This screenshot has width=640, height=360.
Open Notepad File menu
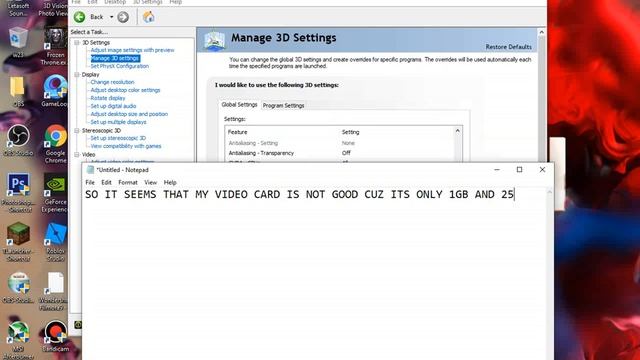90,182
